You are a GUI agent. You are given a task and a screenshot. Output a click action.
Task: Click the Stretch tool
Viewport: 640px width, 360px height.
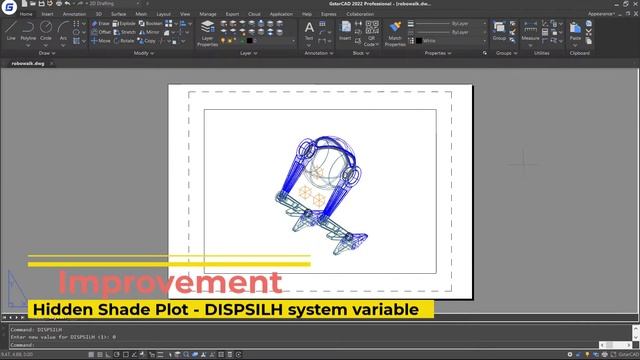[124, 32]
